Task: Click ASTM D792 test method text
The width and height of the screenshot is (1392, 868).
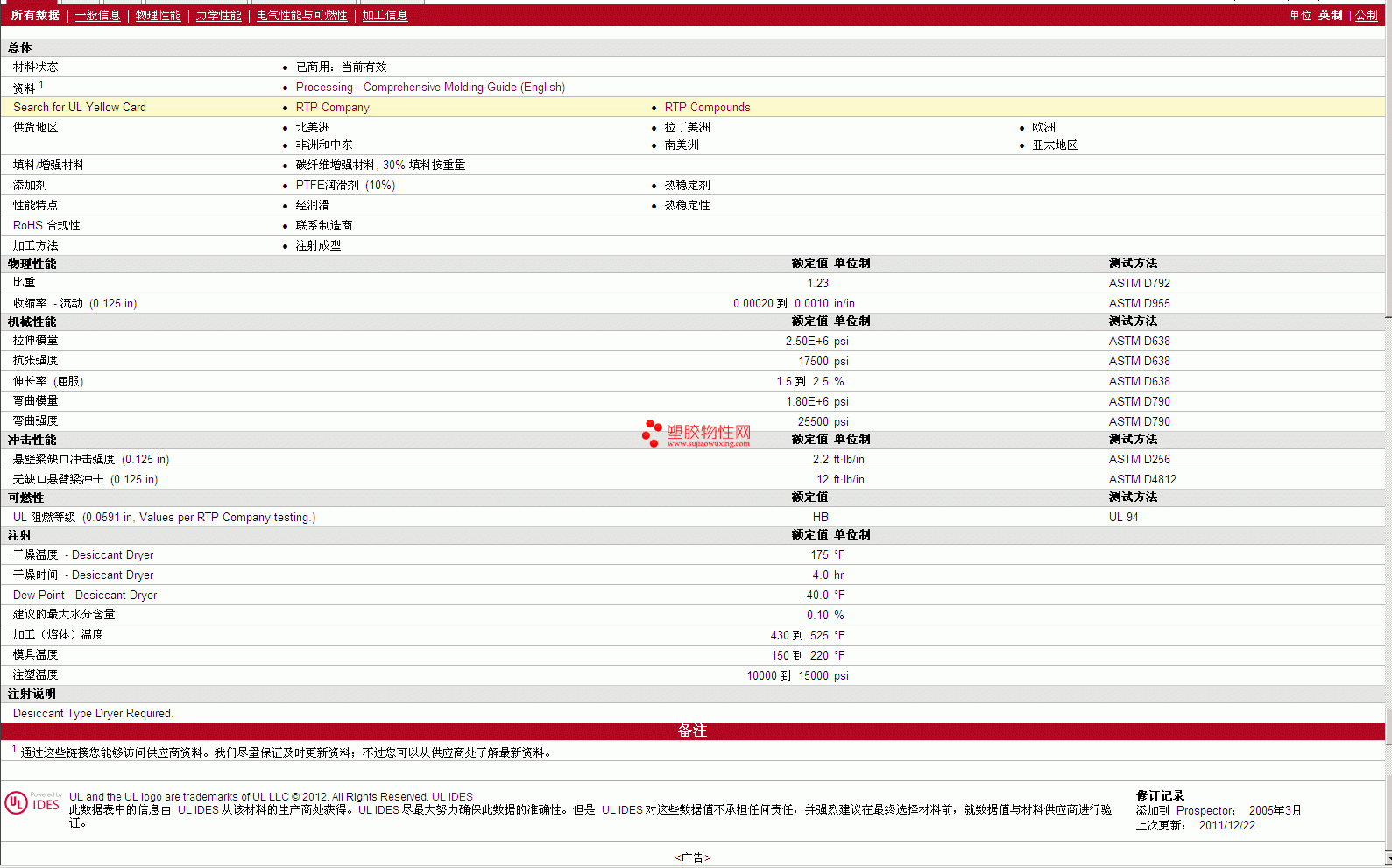Action: 1139,283
